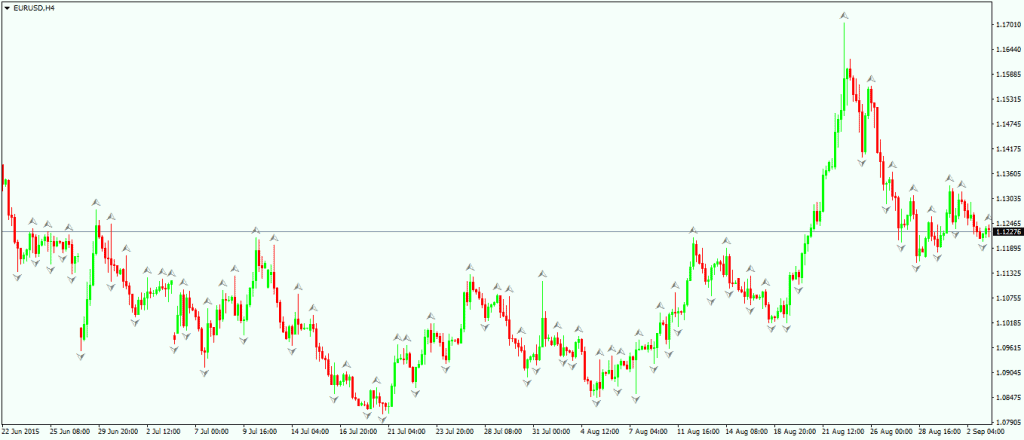Click the 29 Jun 20:00 time label

(118, 432)
